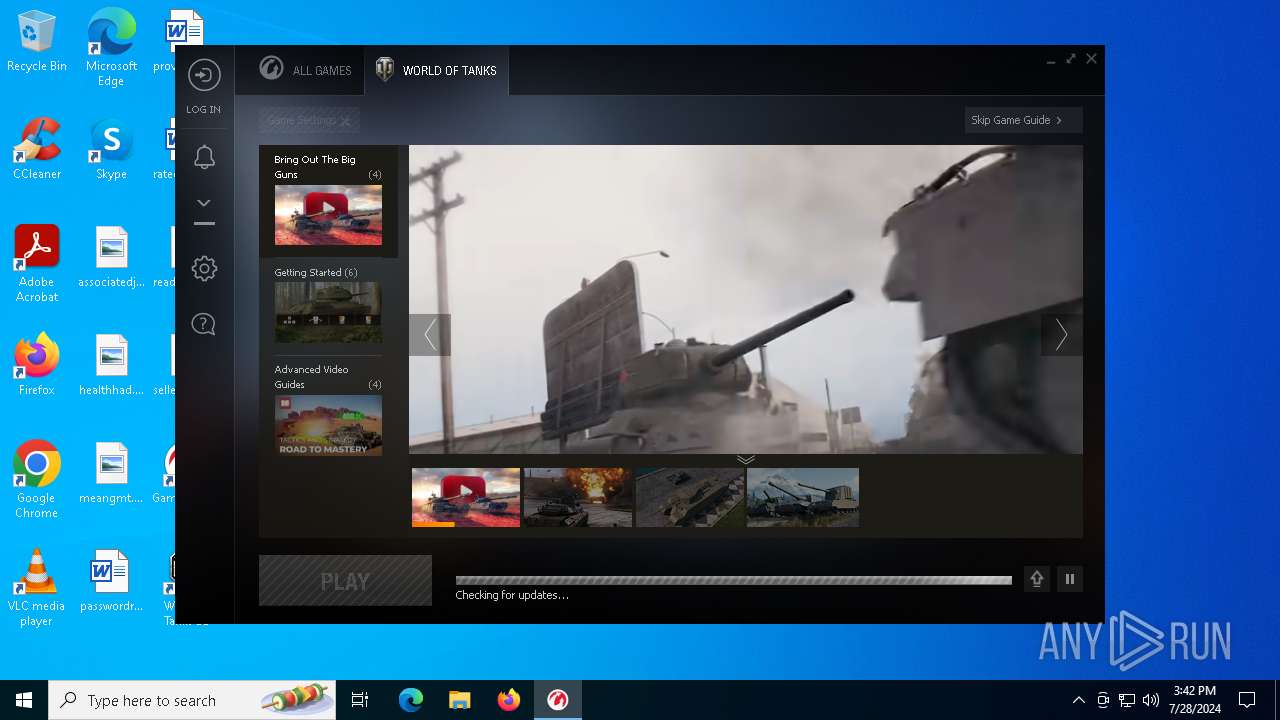This screenshot has width=1280, height=720.
Task: Open help question mark icon
Action: click(x=204, y=324)
